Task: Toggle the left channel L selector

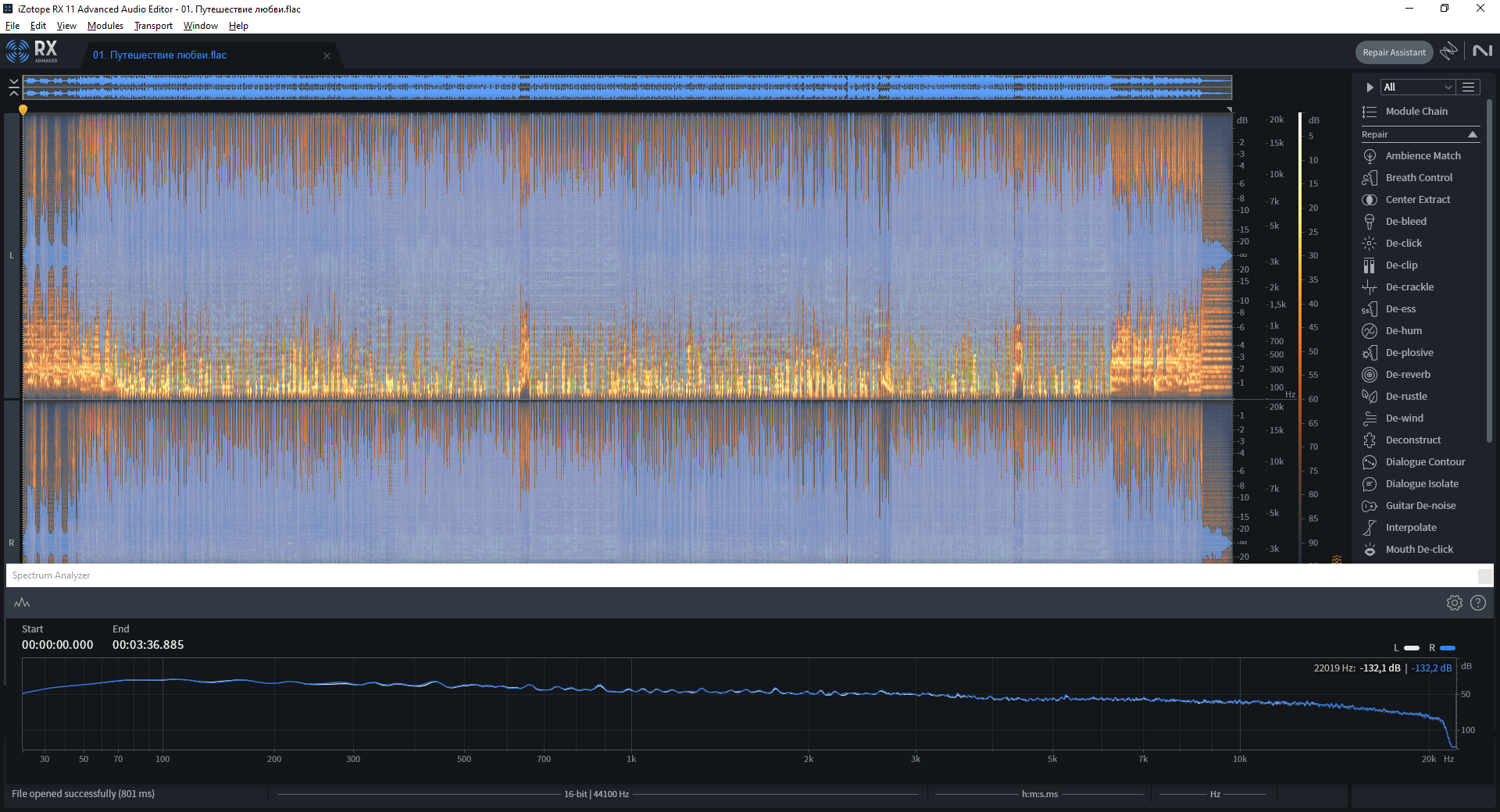Action: [12, 255]
